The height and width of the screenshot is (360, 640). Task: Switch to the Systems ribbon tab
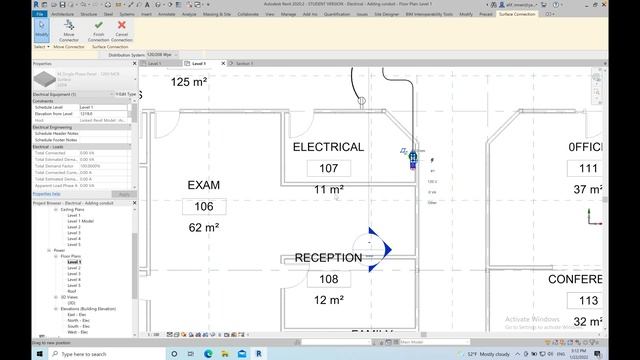pos(127,14)
